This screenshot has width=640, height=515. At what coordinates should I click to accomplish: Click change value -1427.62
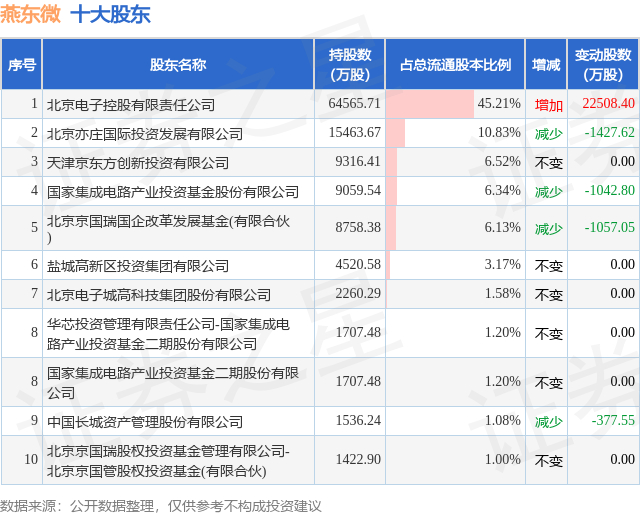point(609,132)
